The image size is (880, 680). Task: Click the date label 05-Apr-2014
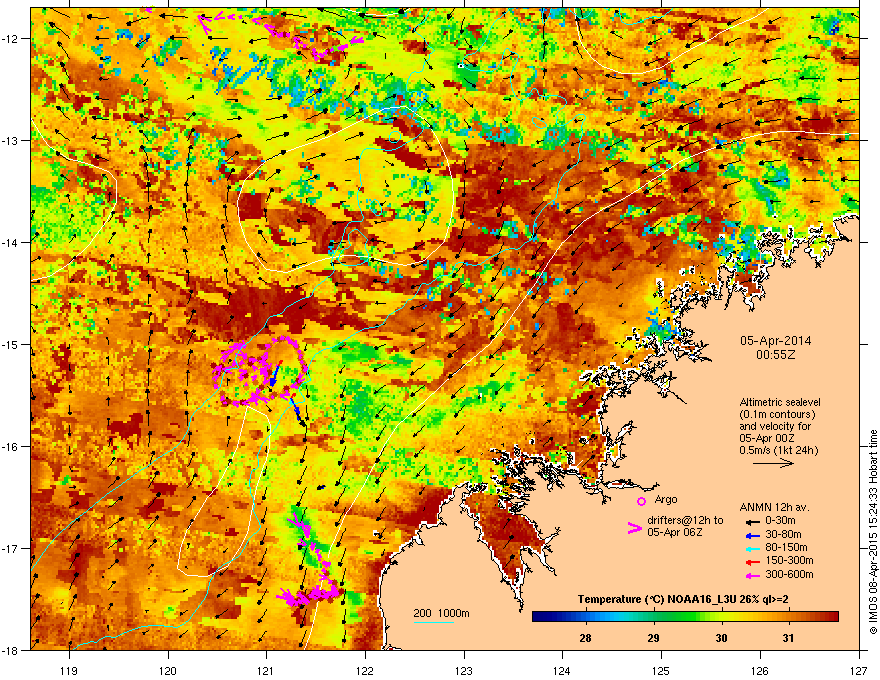pyautogui.click(x=775, y=341)
